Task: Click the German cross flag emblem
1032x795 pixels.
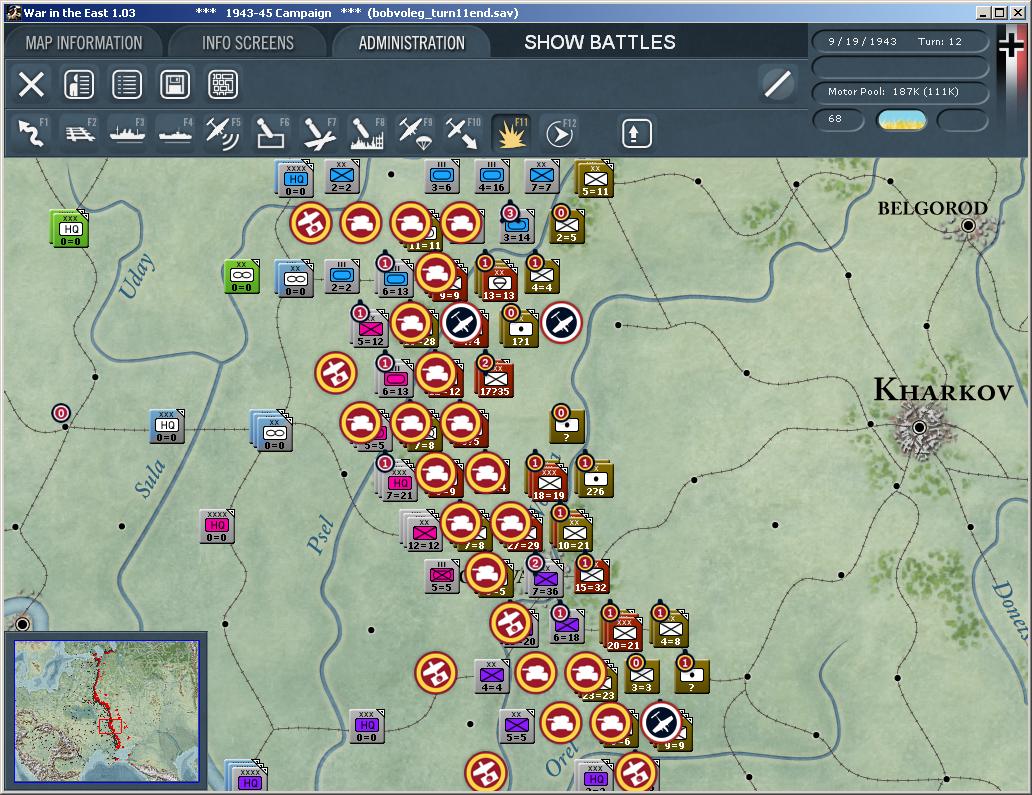Action: pos(1012,45)
